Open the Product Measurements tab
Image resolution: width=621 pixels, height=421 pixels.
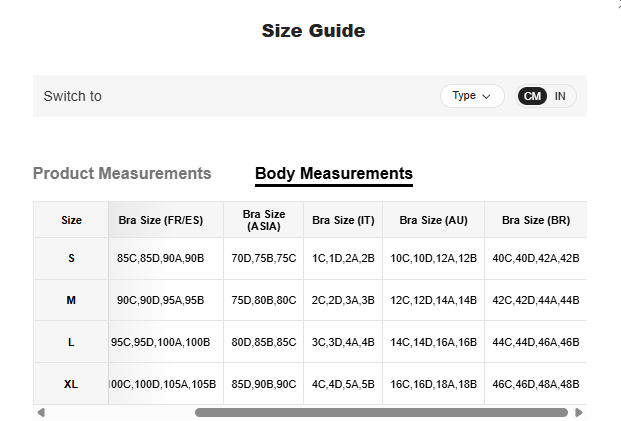click(x=122, y=173)
